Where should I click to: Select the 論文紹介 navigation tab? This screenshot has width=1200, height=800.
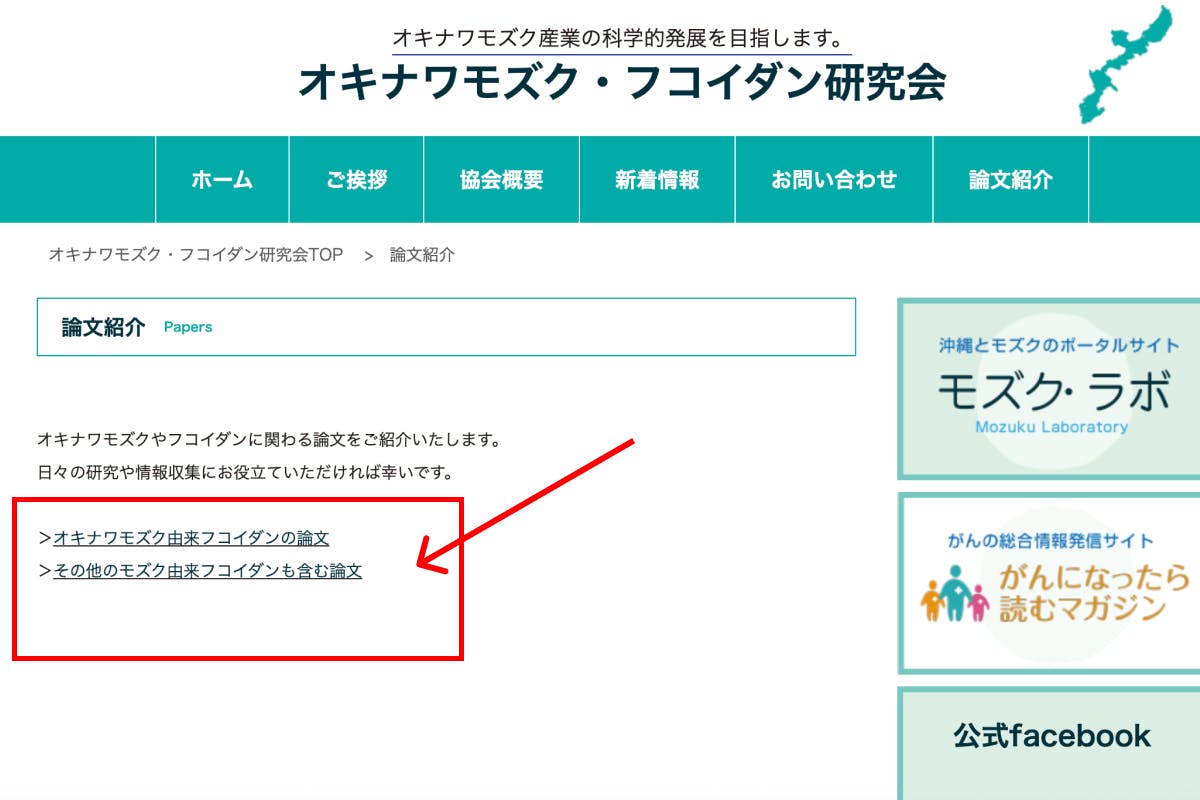(1010, 180)
